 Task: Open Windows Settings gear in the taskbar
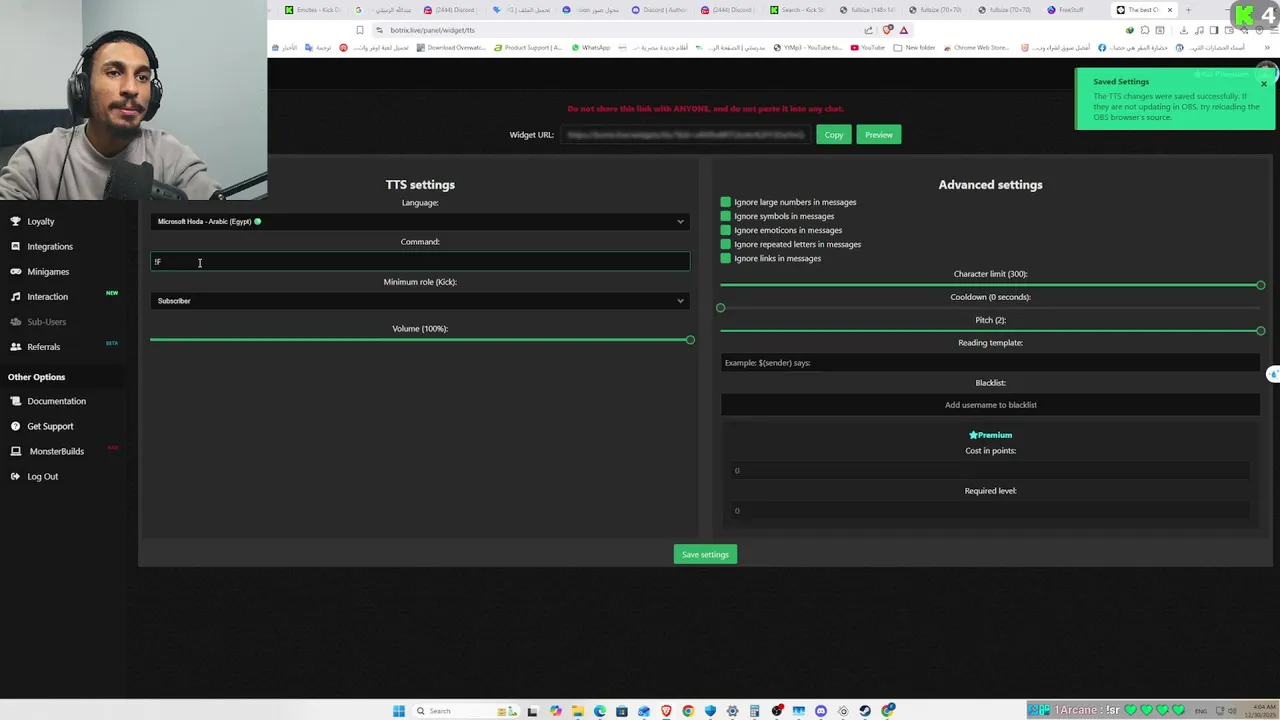pyautogui.click(x=732, y=711)
